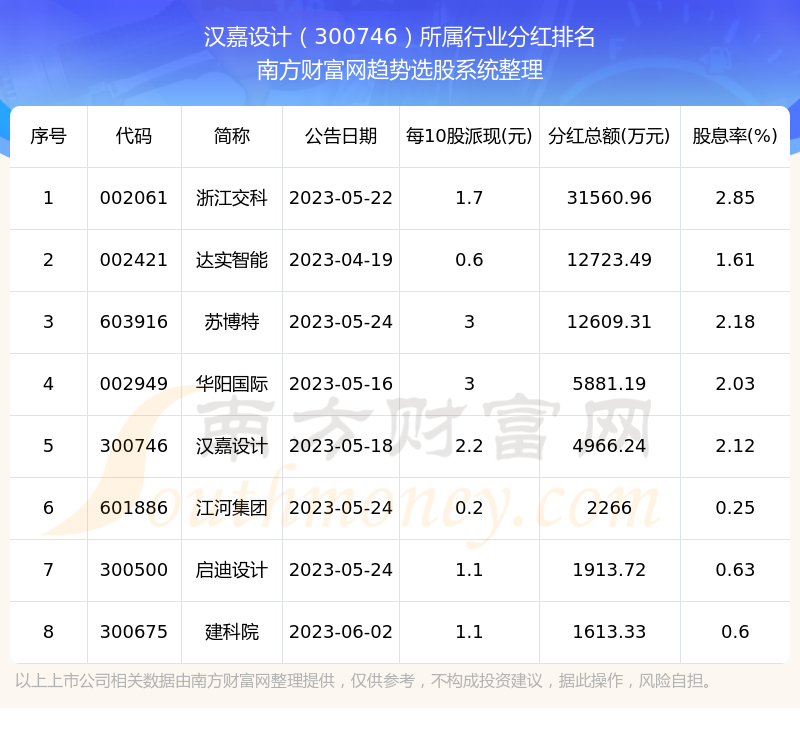This screenshot has height=730, width=800.
Task: Select stock code 300675
Action: point(134,632)
